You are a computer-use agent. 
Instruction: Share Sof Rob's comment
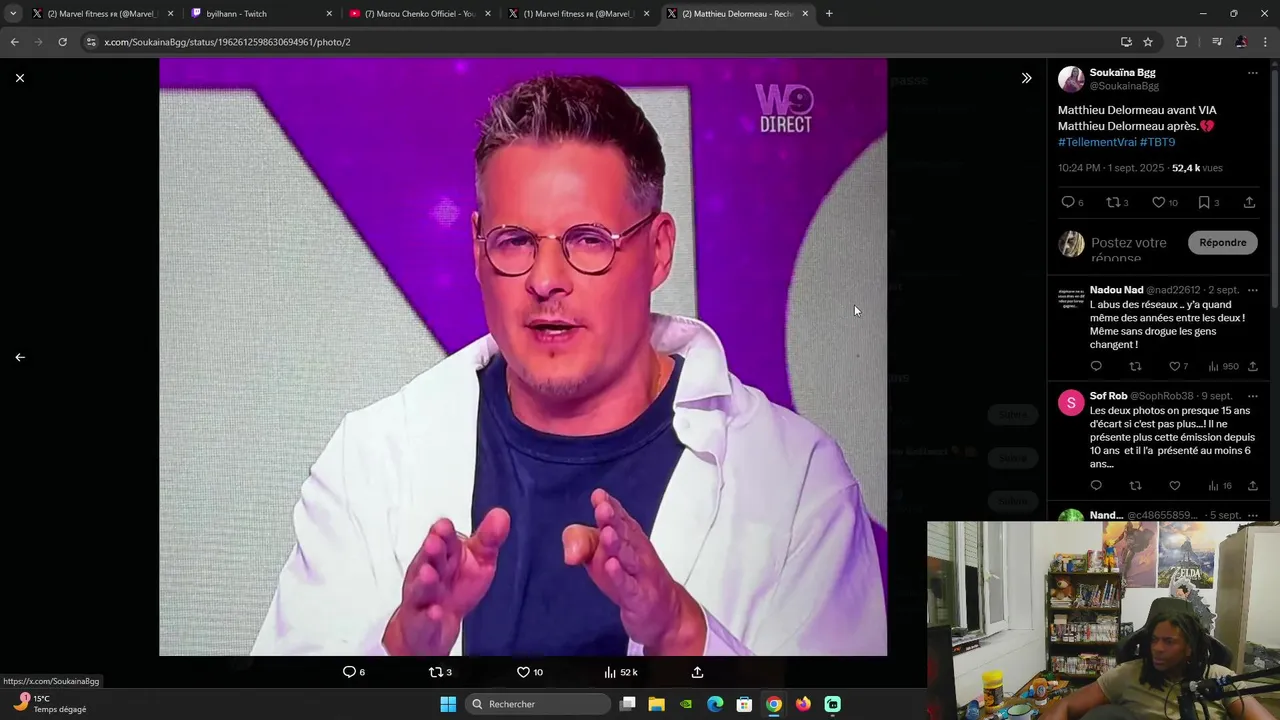point(1252,486)
